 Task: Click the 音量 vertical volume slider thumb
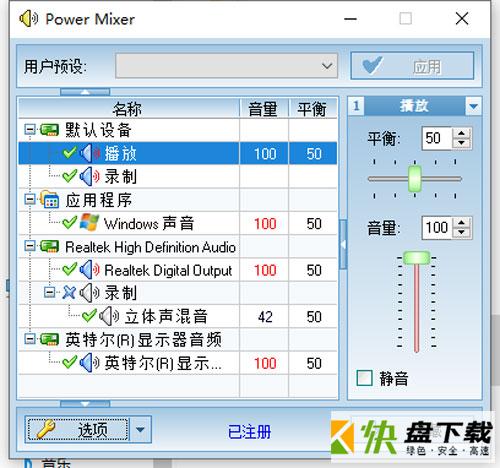click(x=416, y=258)
